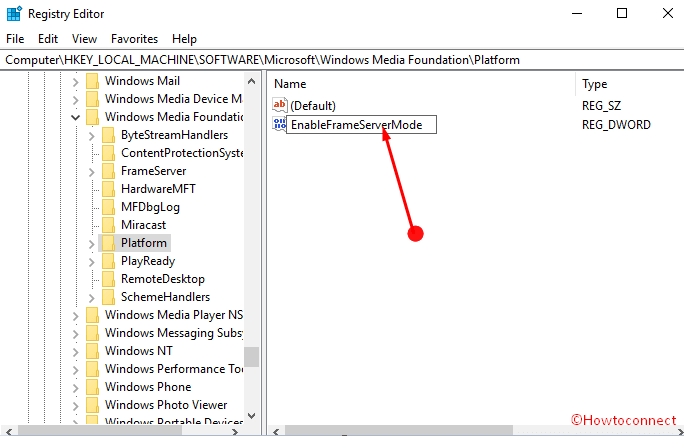The image size is (684, 436).
Task: Expand the SchemeHandlers key
Action: coord(92,298)
